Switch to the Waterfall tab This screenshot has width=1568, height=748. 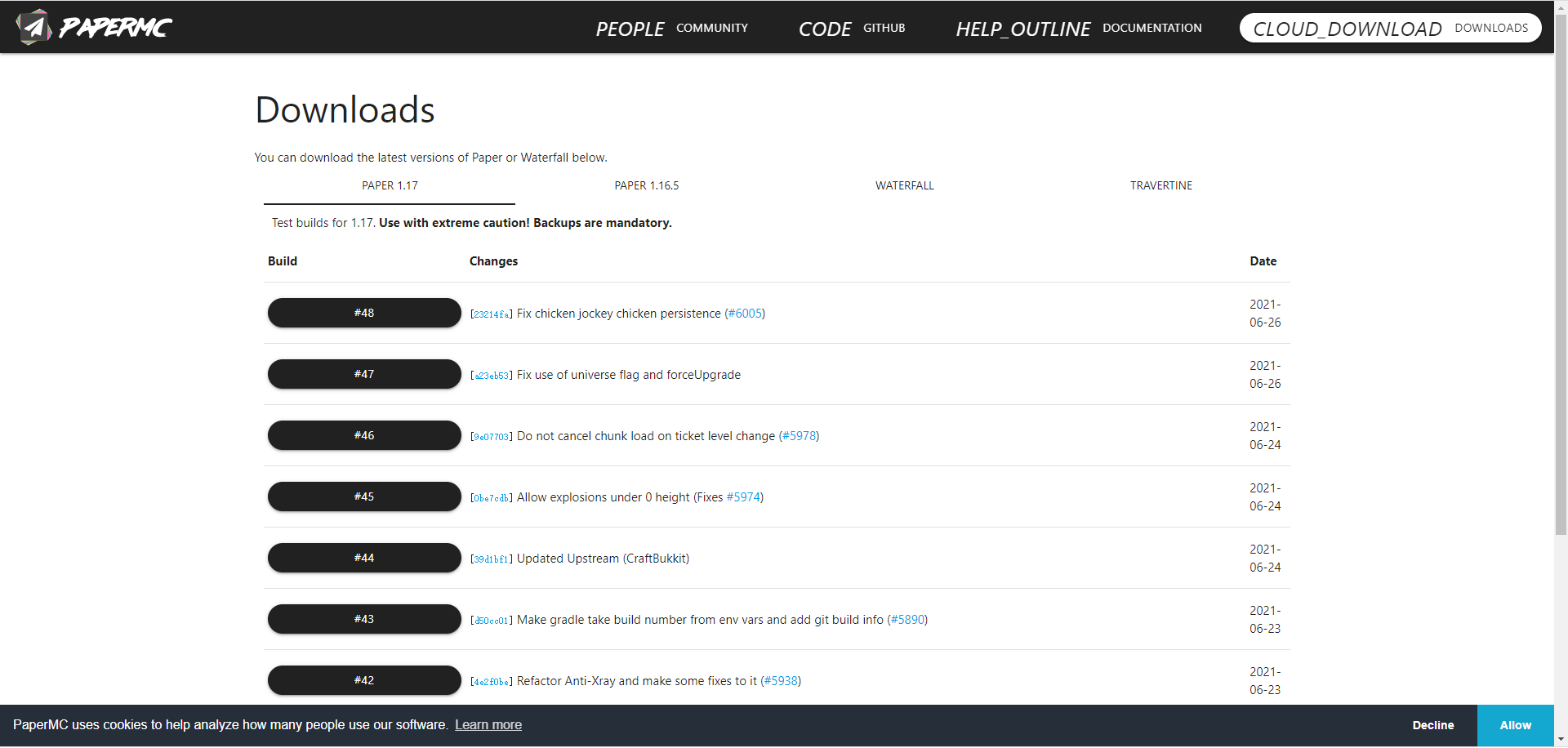(904, 186)
